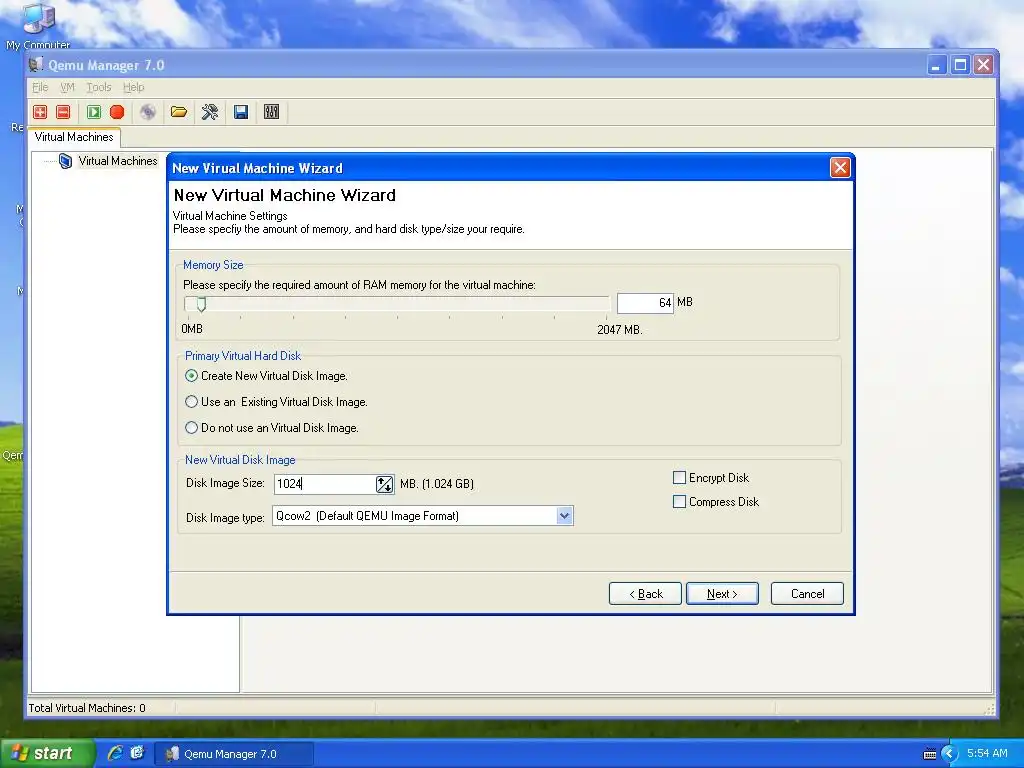Open the File menu
The height and width of the screenshot is (768, 1024).
[40, 87]
